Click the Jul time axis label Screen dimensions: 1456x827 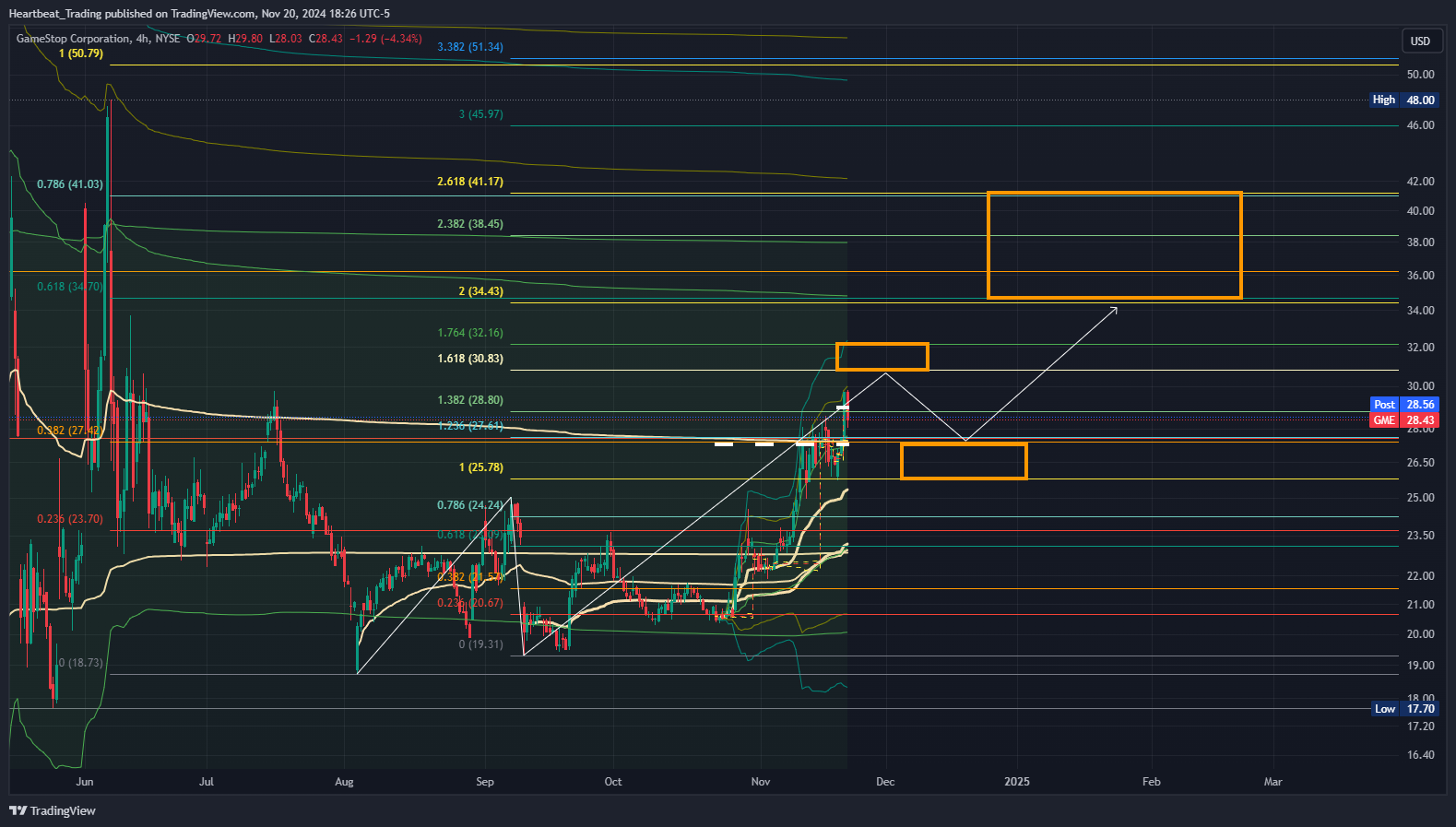207,782
